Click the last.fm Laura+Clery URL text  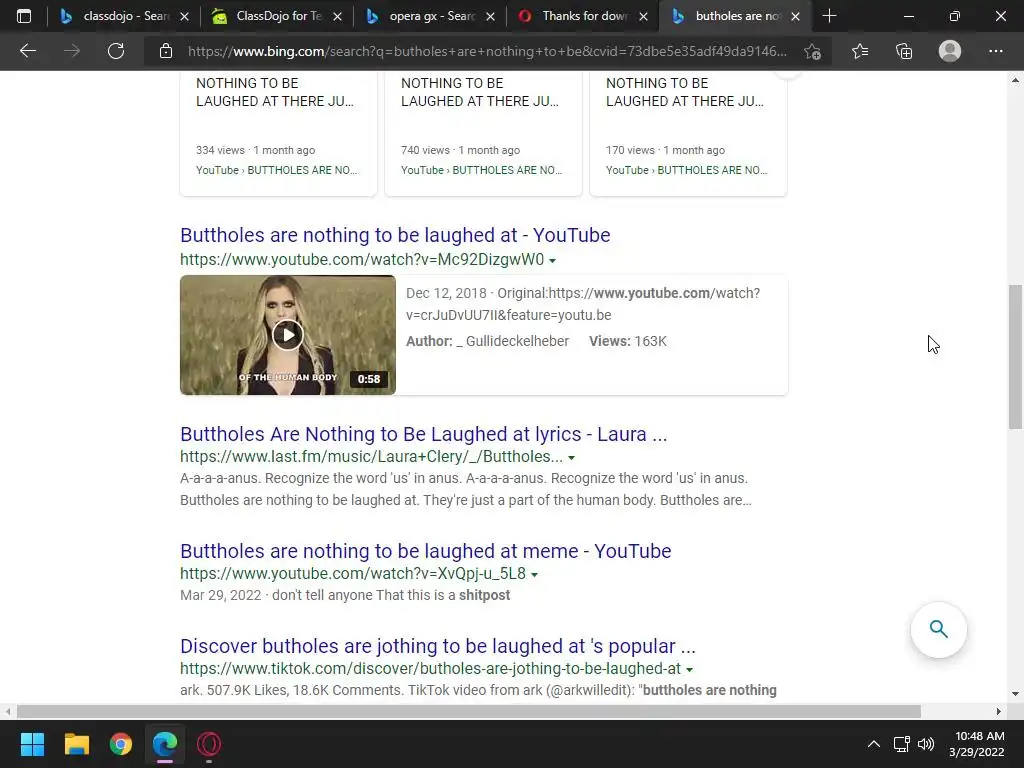[x=371, y=456]
